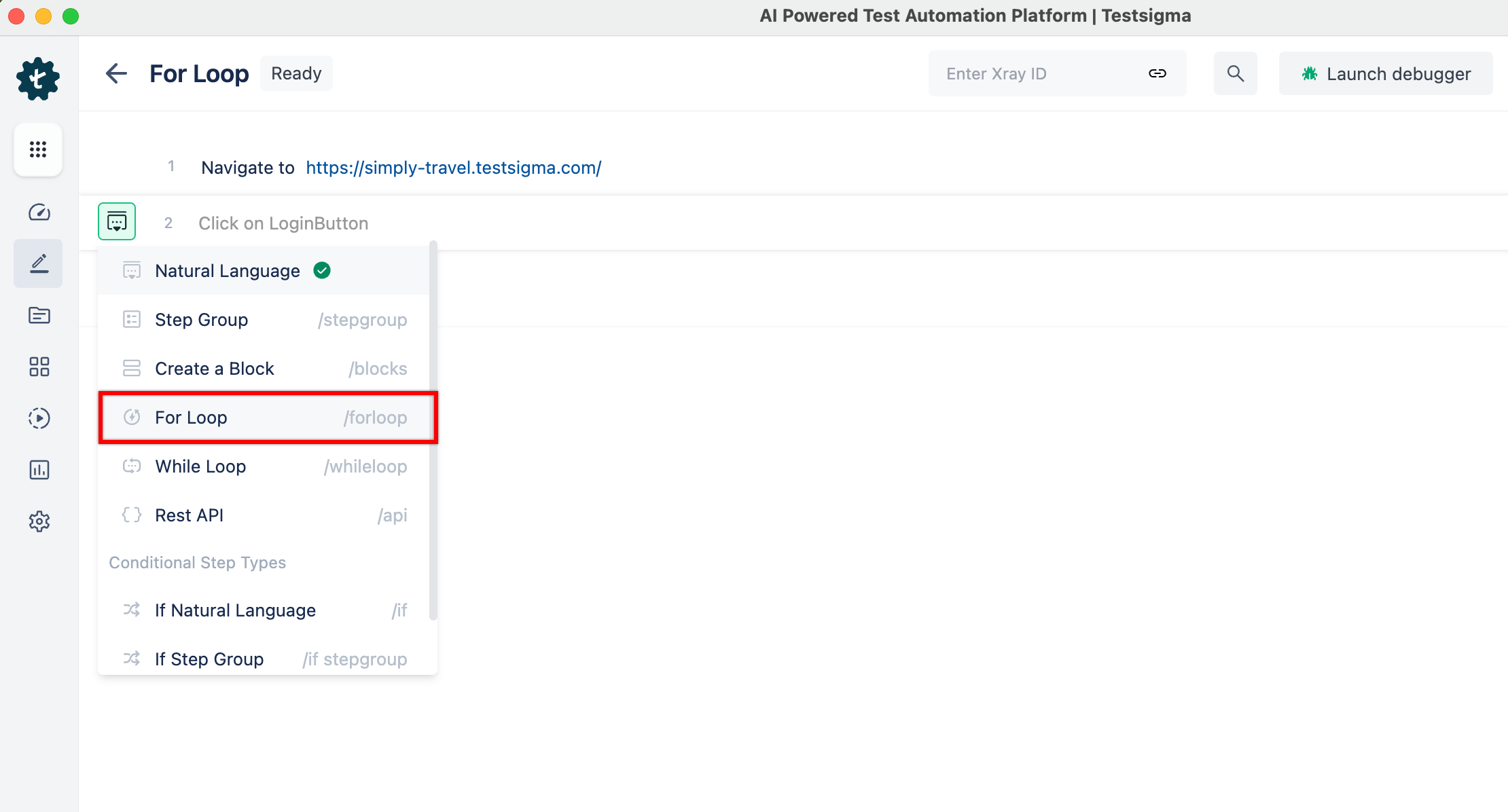1508x812 pixels.
Task: Open the reports bar chart icon
Action: pos(39,470)
